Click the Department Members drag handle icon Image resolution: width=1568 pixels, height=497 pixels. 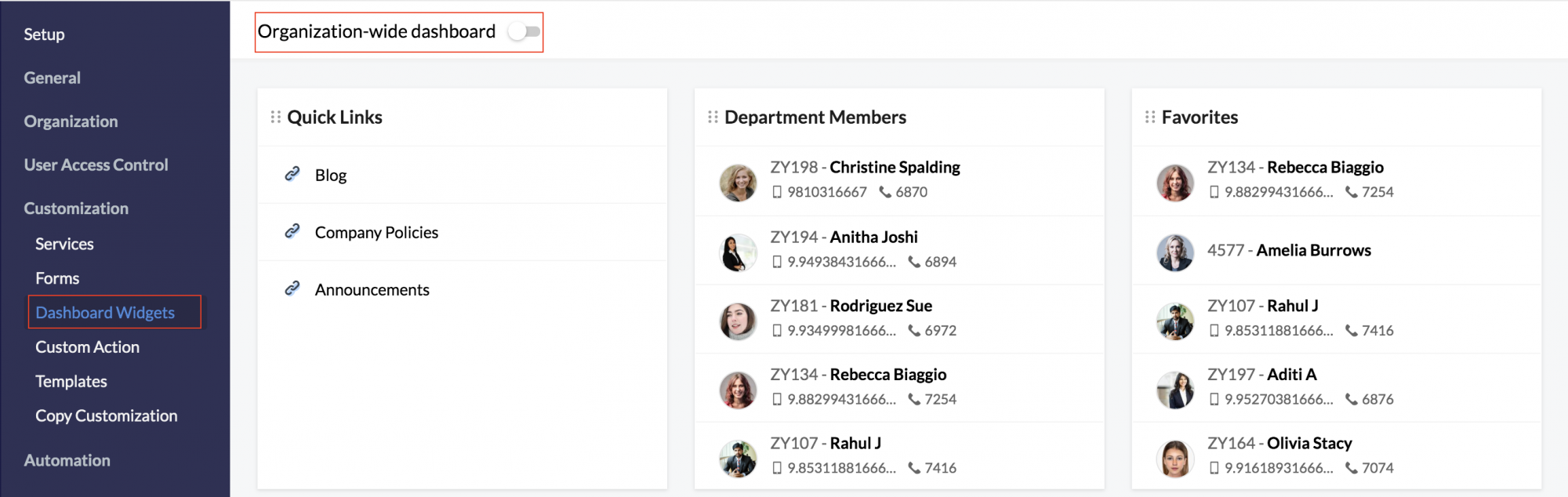713,117
